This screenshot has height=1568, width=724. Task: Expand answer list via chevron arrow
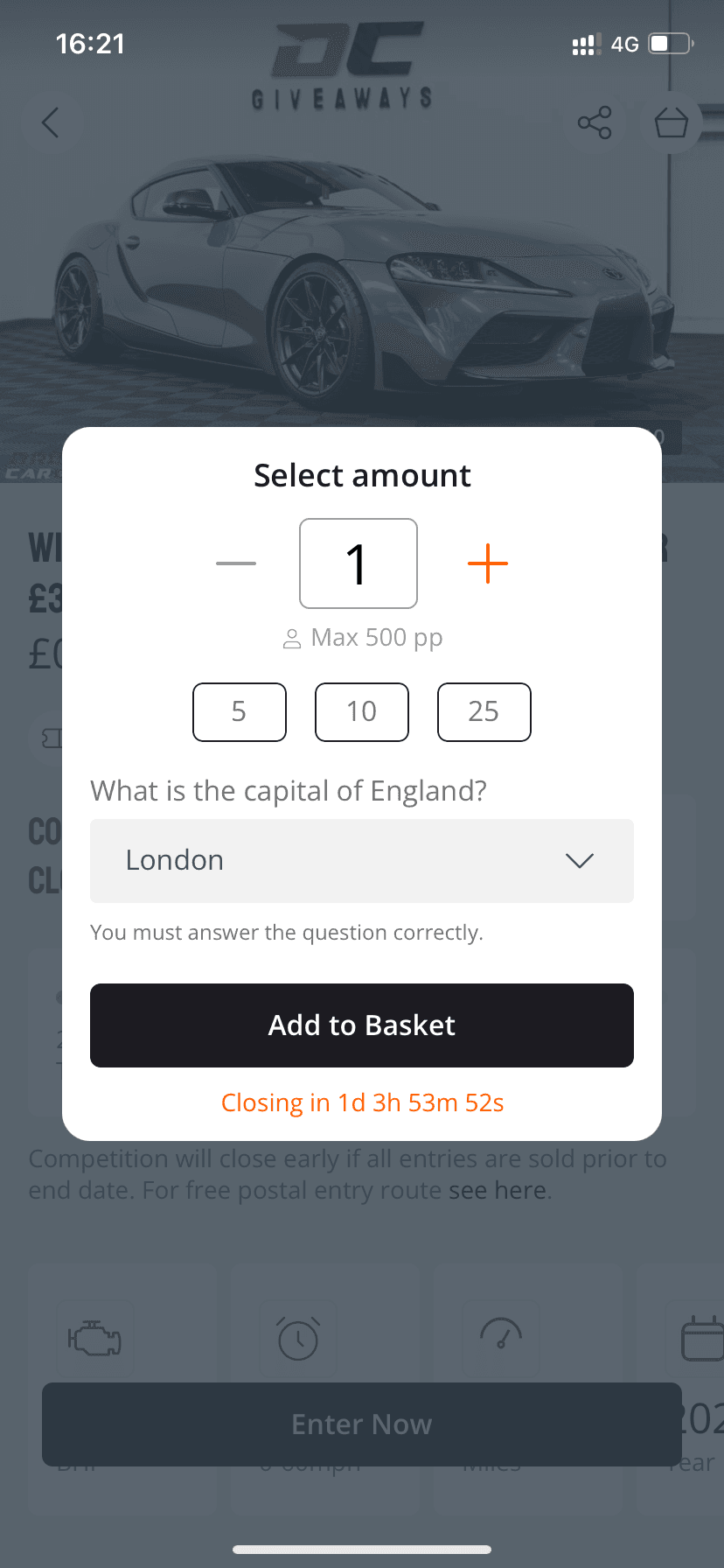tap(580, 861)
